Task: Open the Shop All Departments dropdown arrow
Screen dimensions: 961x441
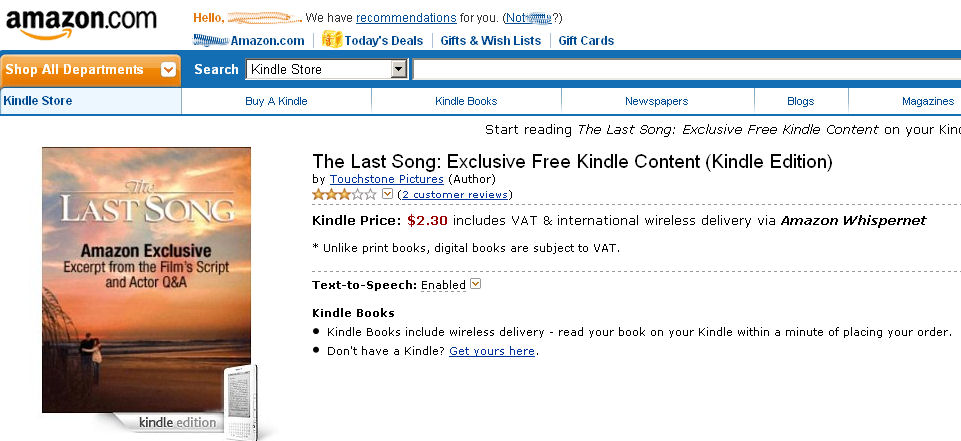Action: click(169, 70)
